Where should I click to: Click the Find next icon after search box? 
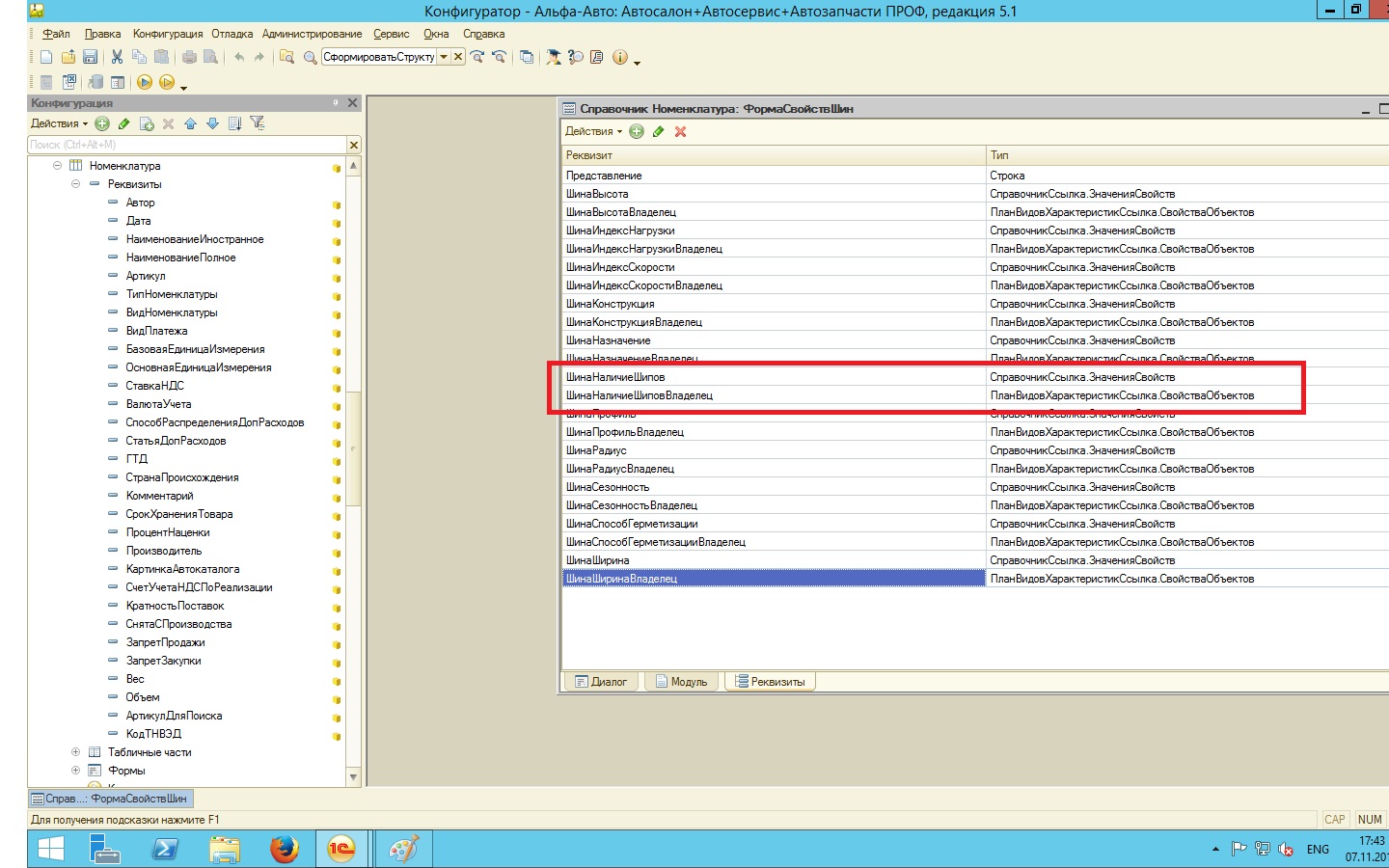477,57
